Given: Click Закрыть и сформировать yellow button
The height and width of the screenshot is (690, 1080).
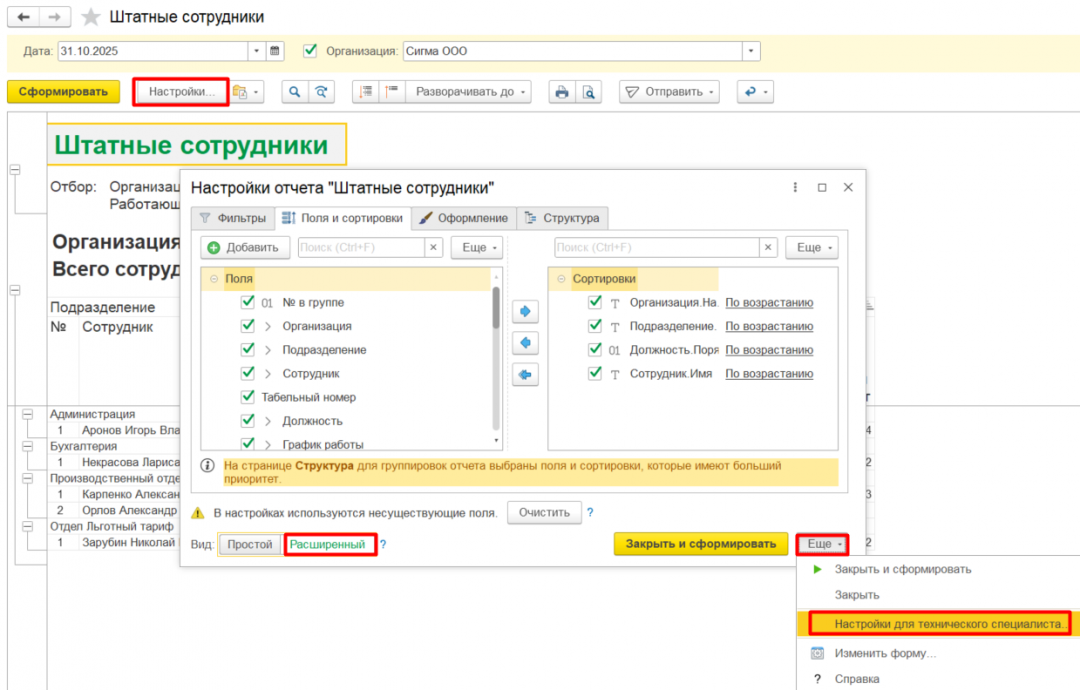Looking at the screenshot, I should click(700, 544).
